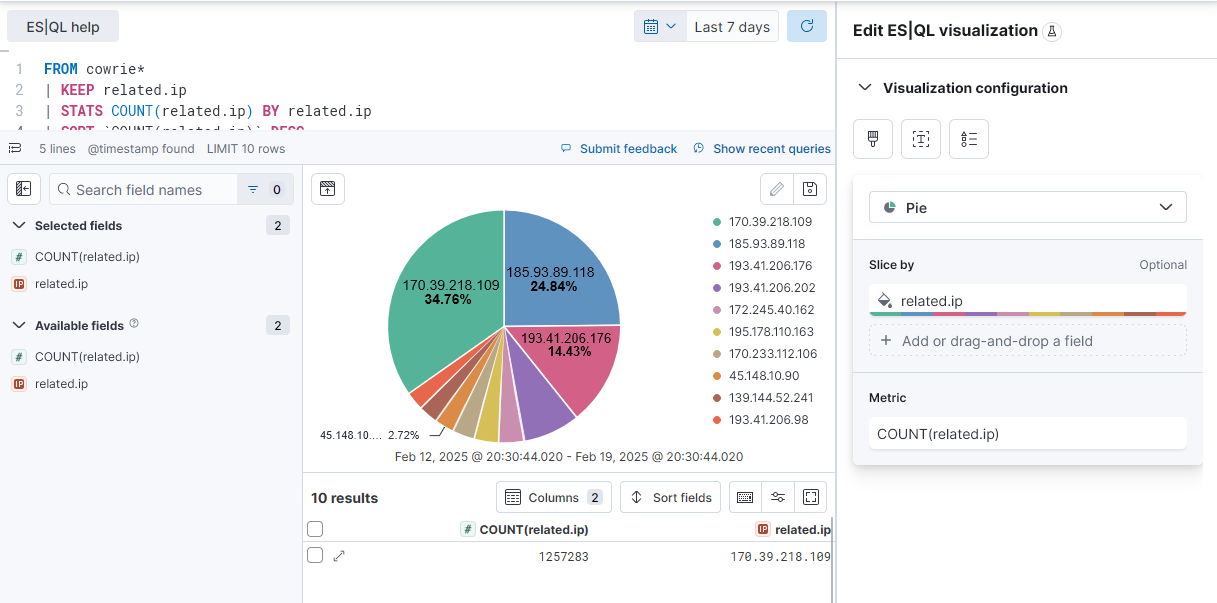Viewport: 1217px width, 603px height.
Task: Open the Pie chart type dropdown
Action: (1027, 207)
